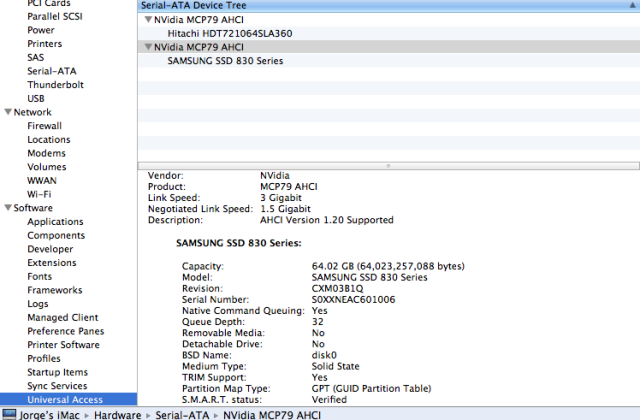Click the computer icon in path bar

click(x=9, y=414)
